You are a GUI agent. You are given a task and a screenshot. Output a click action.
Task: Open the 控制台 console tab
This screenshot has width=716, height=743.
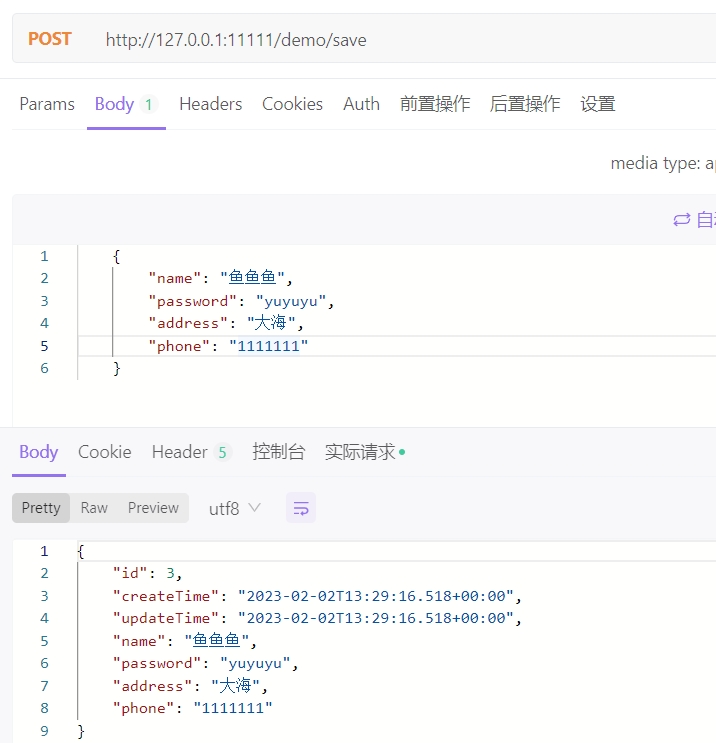point(279,452)
